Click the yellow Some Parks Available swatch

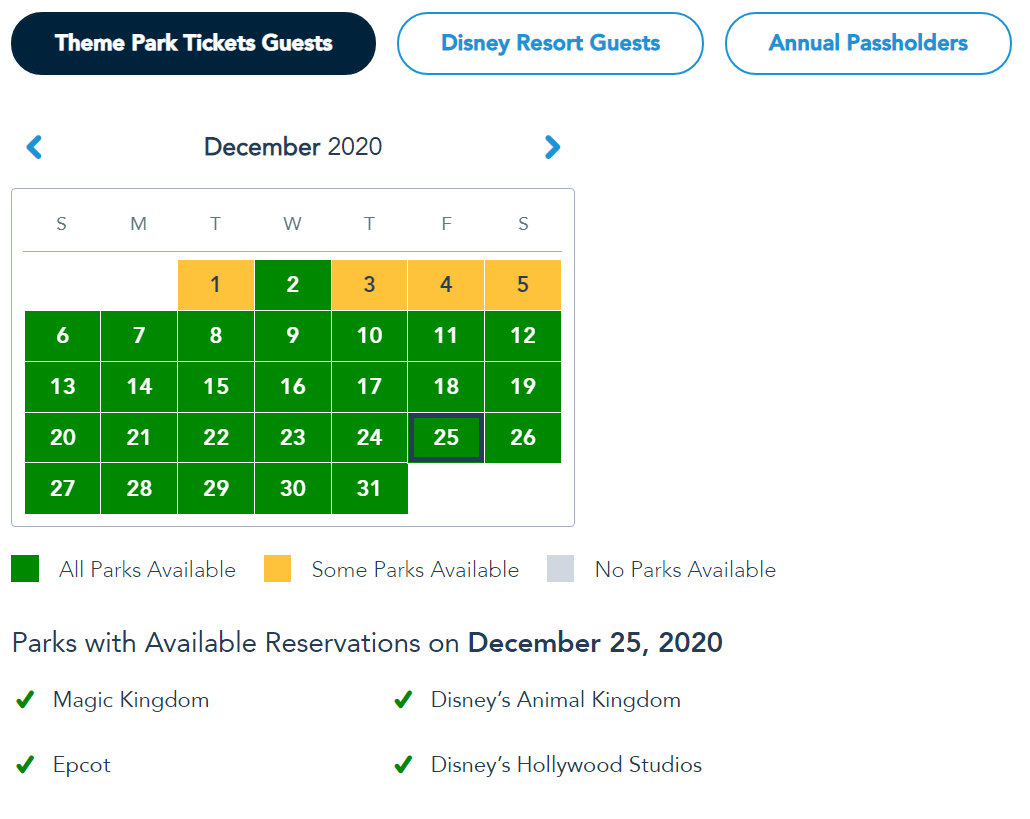277,569
